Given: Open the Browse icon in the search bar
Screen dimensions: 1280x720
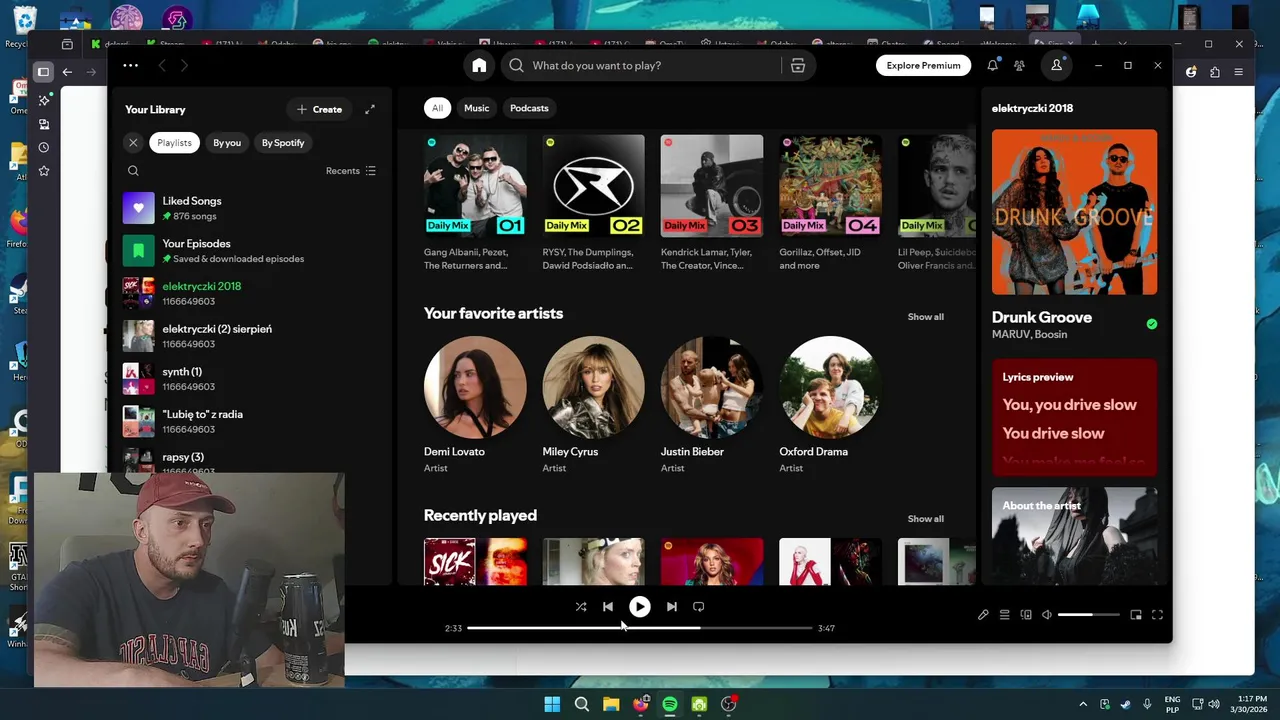Looking at the screenshot, I should point(797,65).
